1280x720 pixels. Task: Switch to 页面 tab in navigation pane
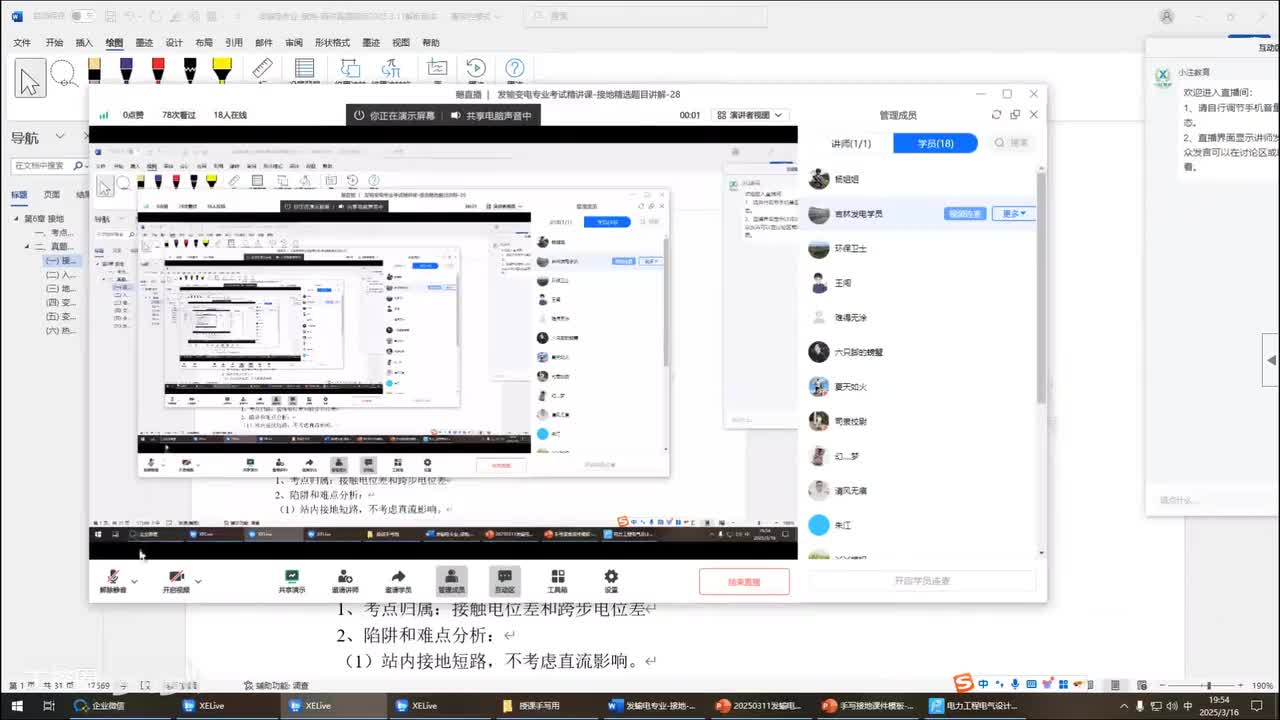(x=52, y=195)
